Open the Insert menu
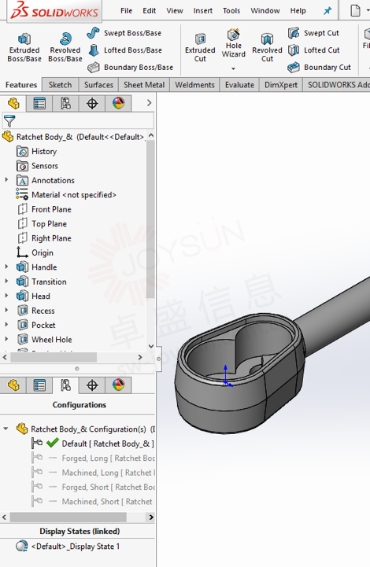 [203, 11]
